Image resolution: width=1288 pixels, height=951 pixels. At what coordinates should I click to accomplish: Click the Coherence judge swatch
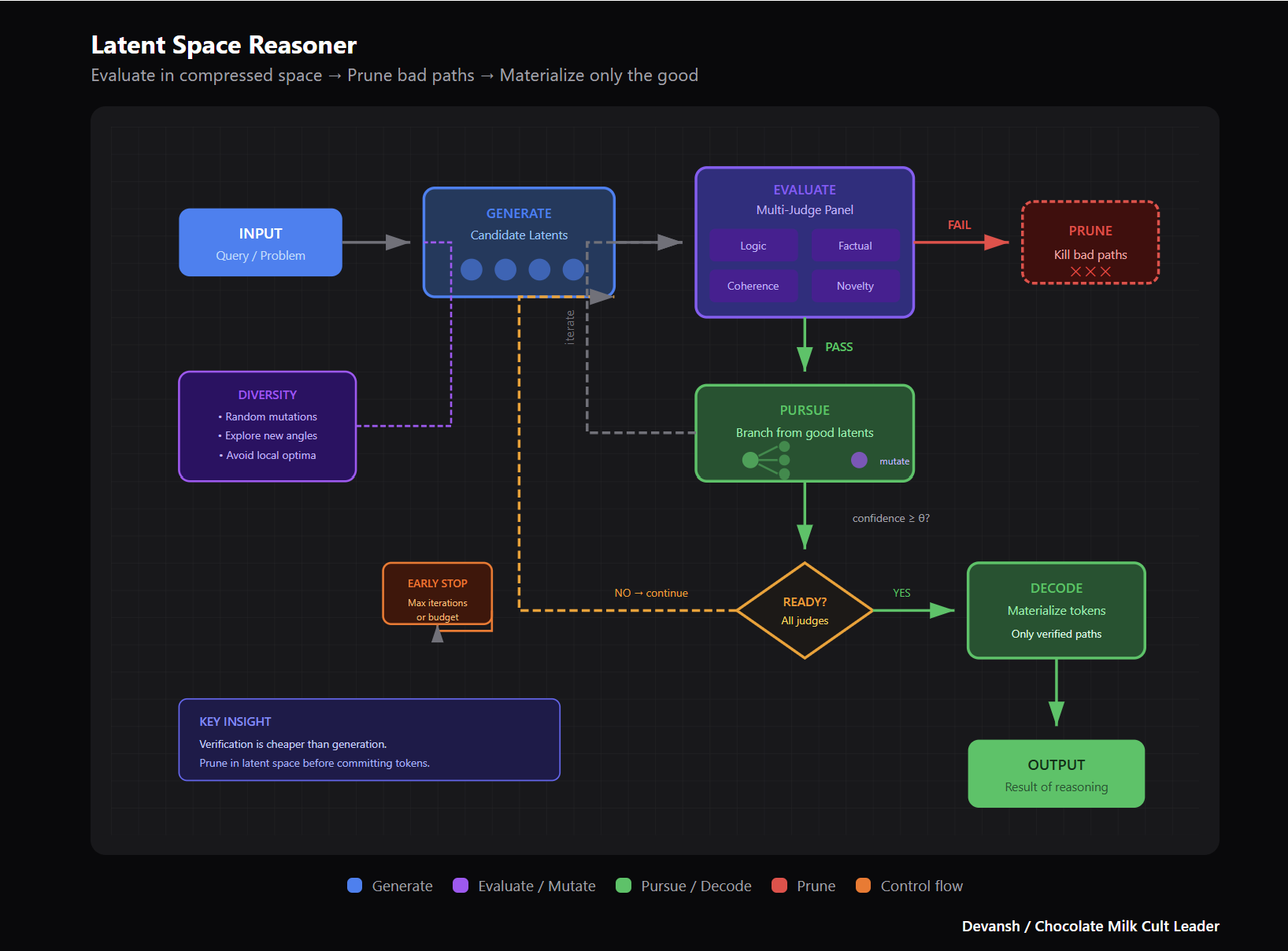[753, 285]
